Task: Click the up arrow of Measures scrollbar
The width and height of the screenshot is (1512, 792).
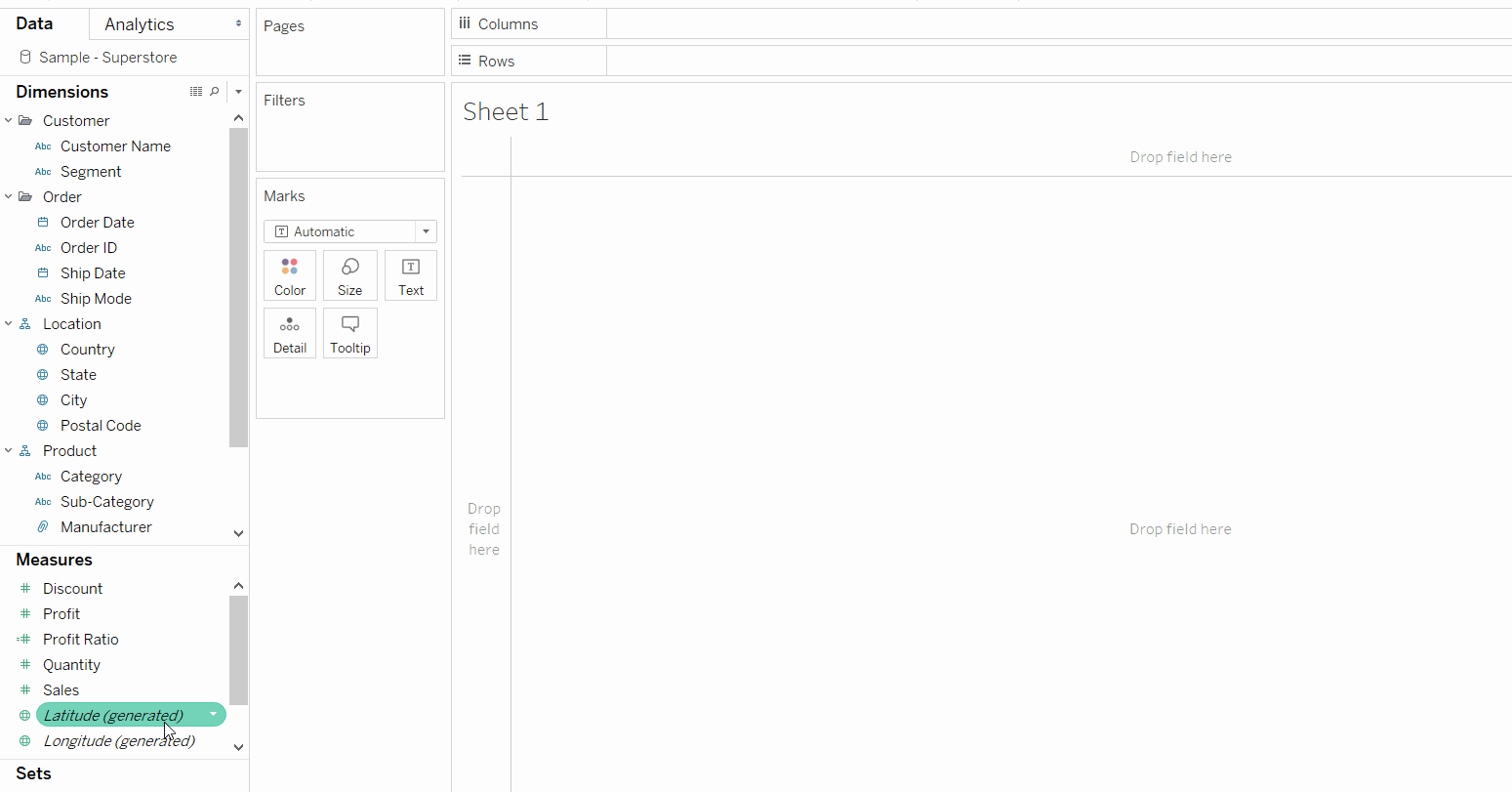Action: [238, 586]
